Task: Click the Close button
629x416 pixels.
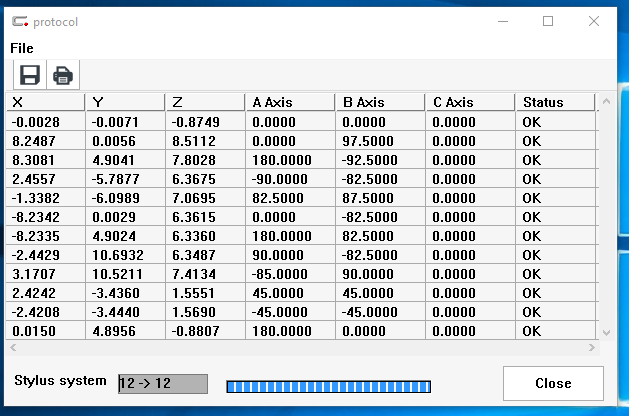Action: pyautogui.click(x=553, y=383)
